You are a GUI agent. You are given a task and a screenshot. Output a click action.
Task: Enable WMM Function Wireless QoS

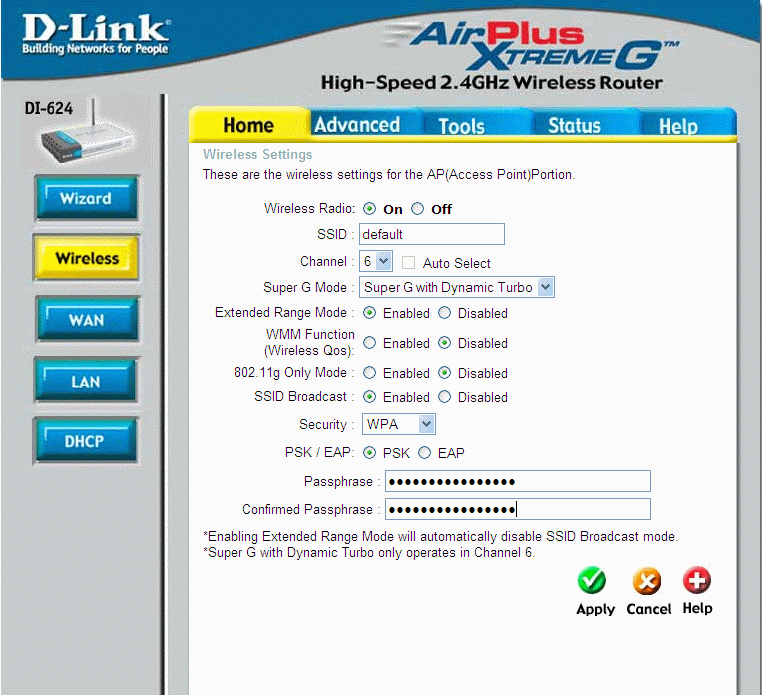point(369,343)
